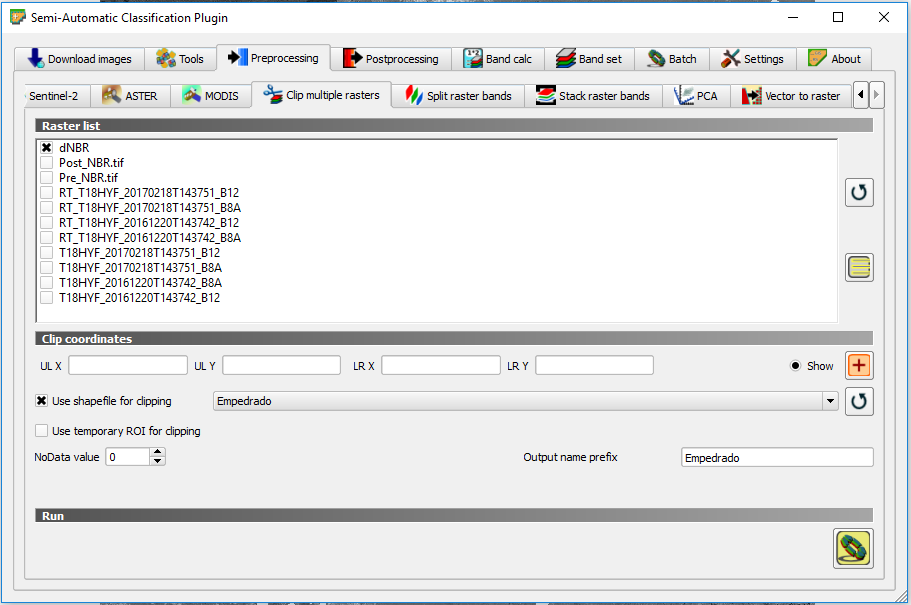
Task: Open the Settings tab
Action: 753,59
